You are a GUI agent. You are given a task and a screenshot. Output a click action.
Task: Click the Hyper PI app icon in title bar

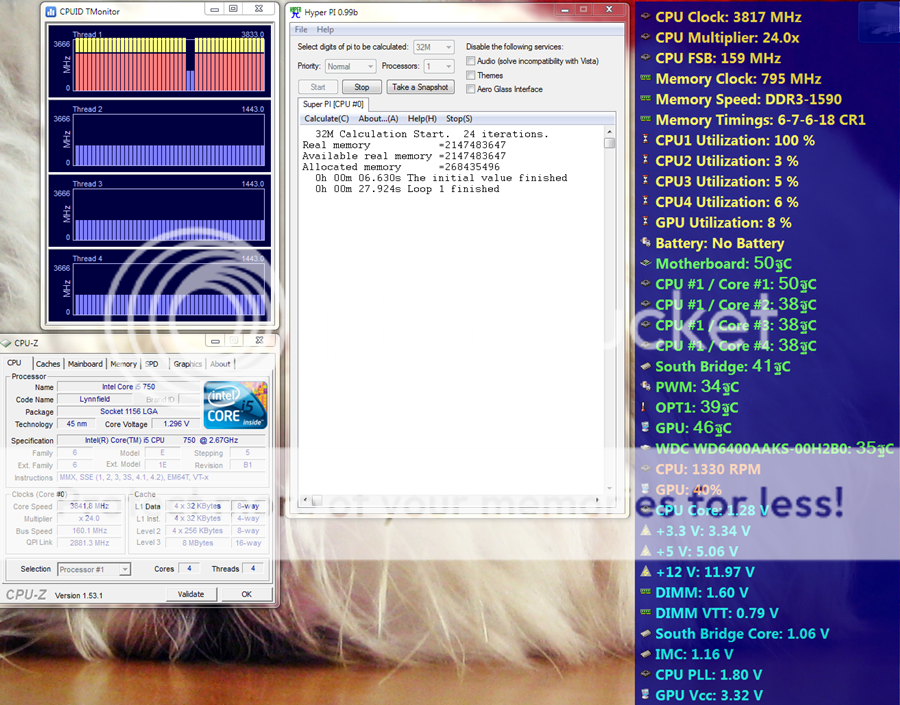(x=296, y=12)
